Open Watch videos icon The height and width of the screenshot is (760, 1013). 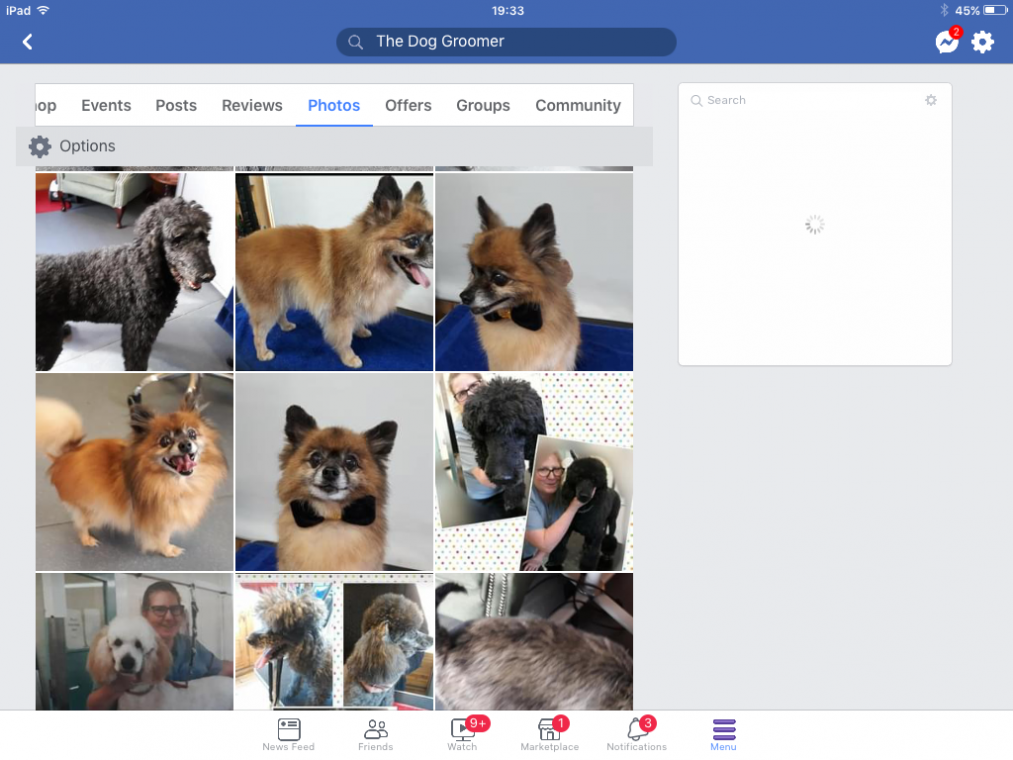(x=463, y=734)
